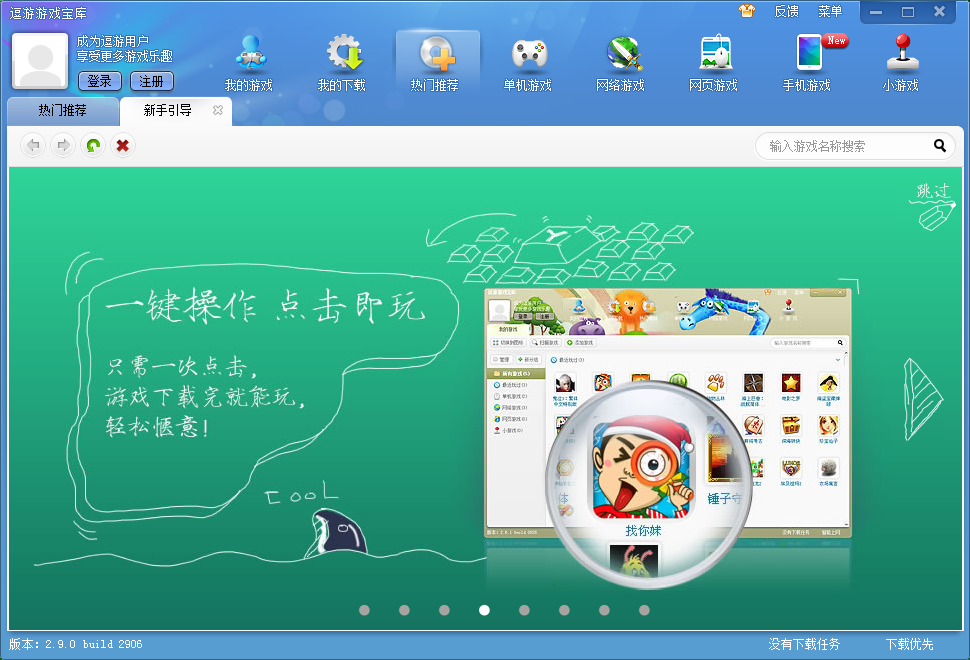970x660 pixels.
Task: Click 注册 register button
Action: click(x=152, y=81)
